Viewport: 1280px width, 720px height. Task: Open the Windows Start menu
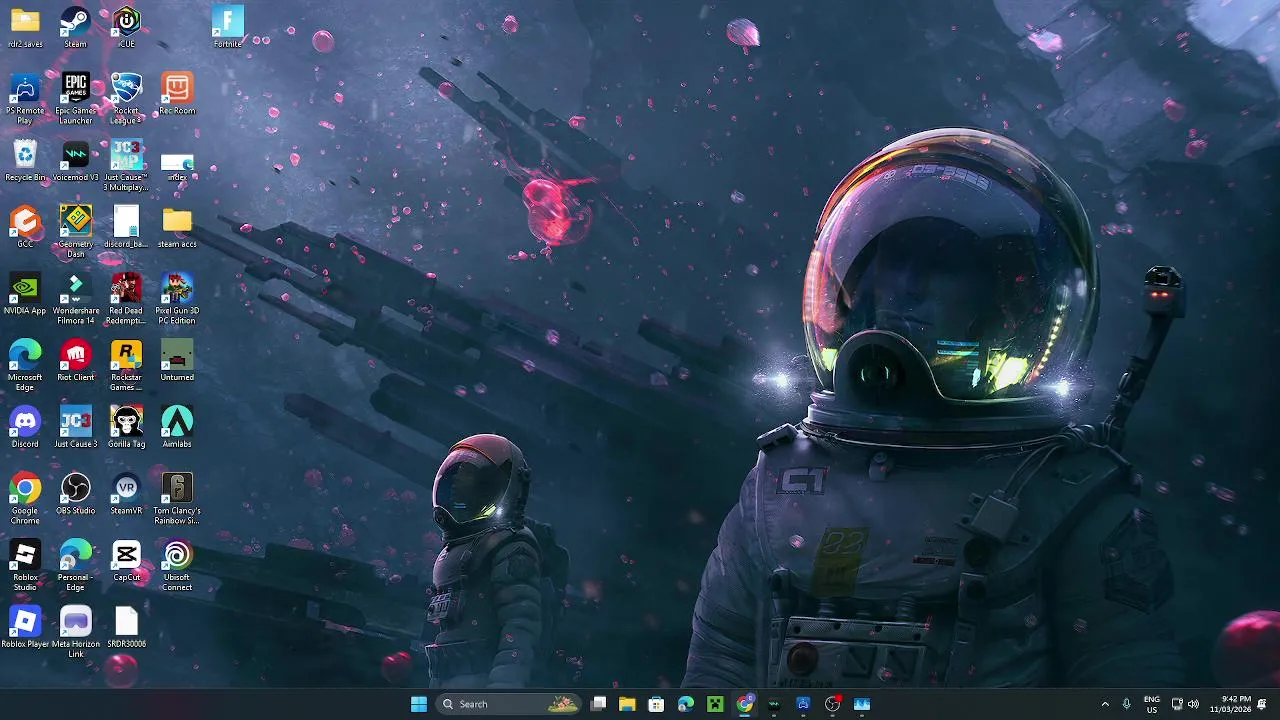419,704
